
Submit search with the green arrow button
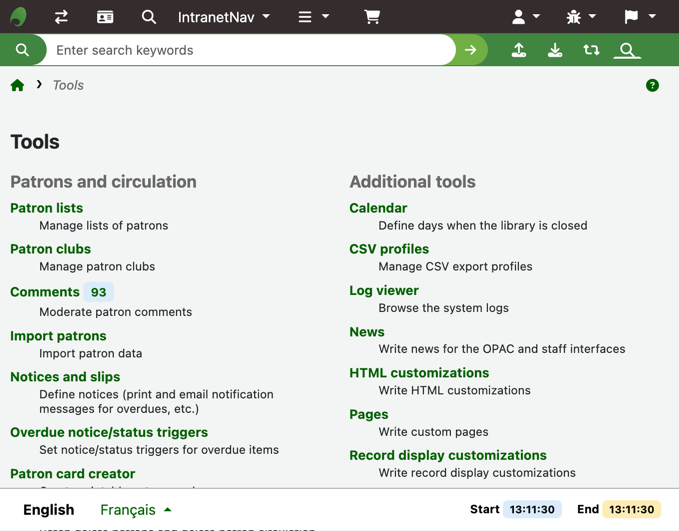point(471,50)
